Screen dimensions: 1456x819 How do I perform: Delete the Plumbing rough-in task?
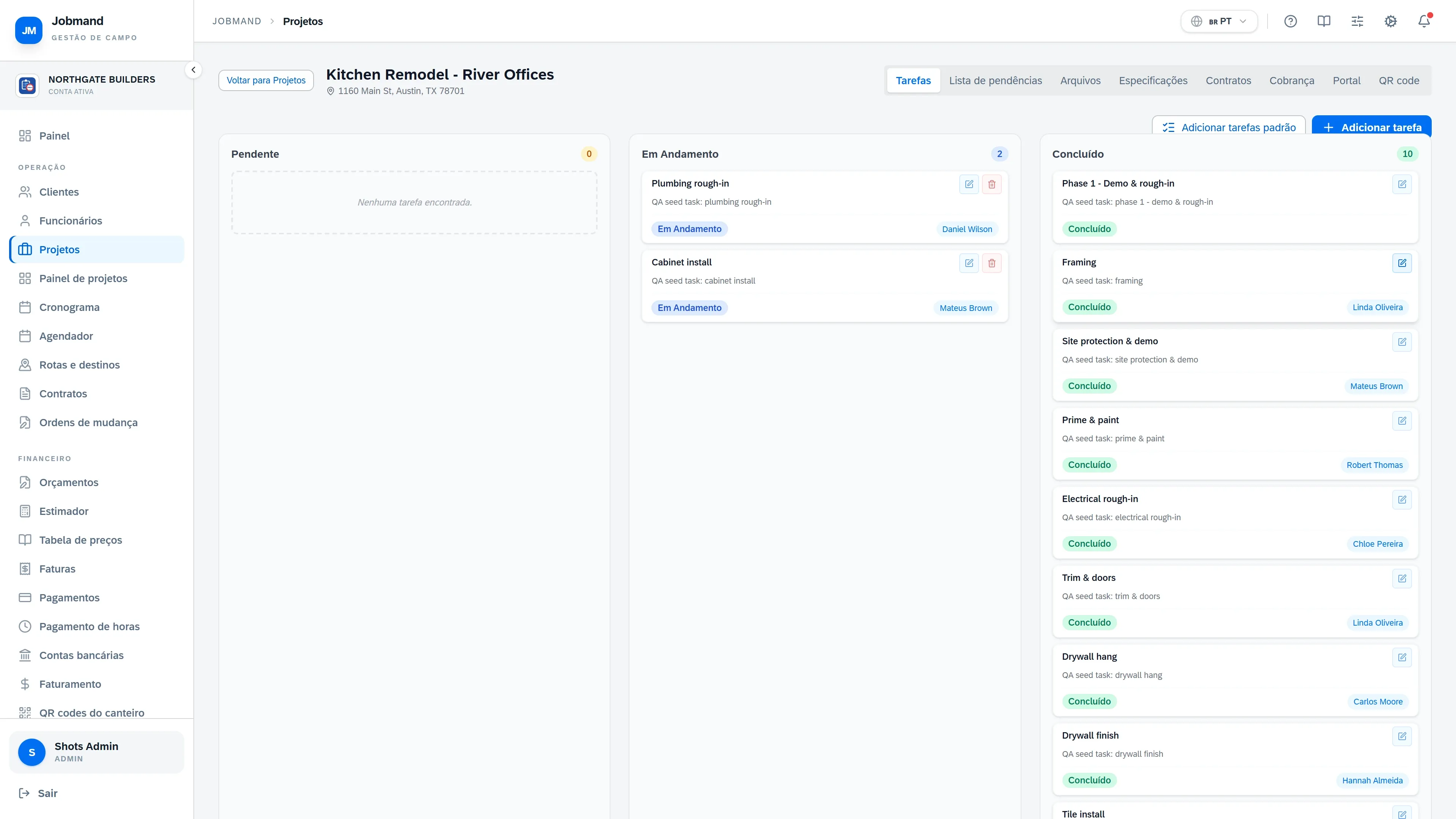coord(992,184)
